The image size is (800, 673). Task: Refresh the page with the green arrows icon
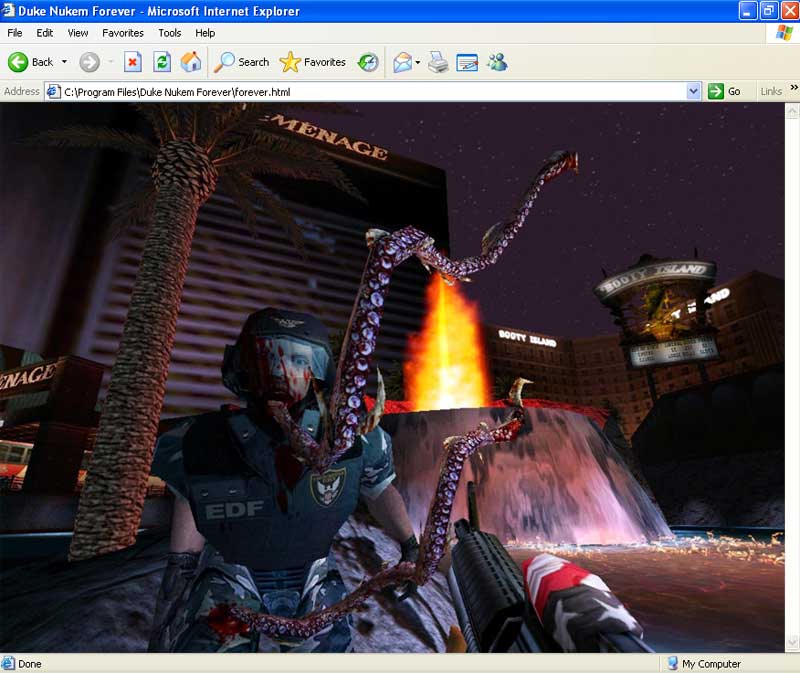click(161, 62)
